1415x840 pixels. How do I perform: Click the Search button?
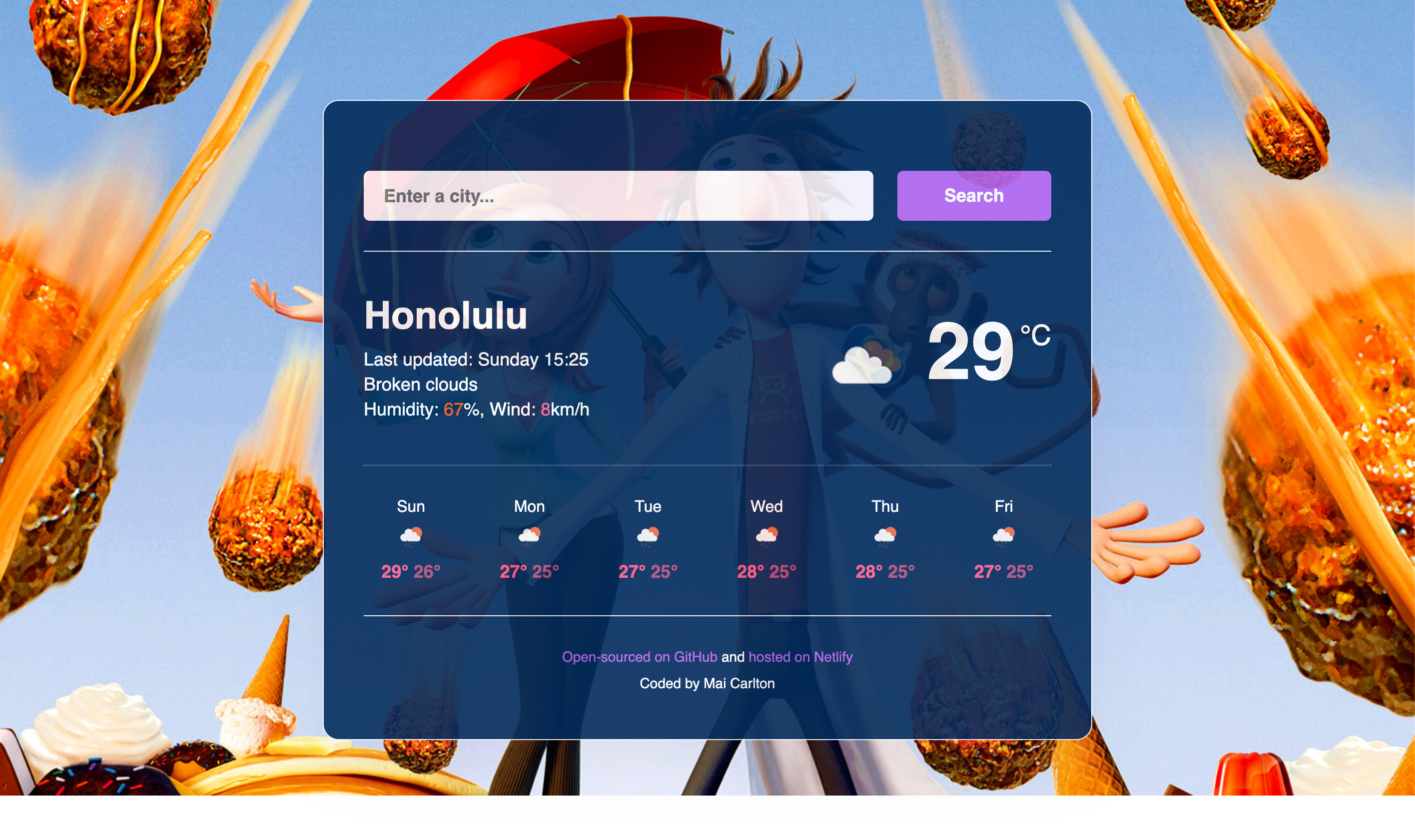coord(974,195)
